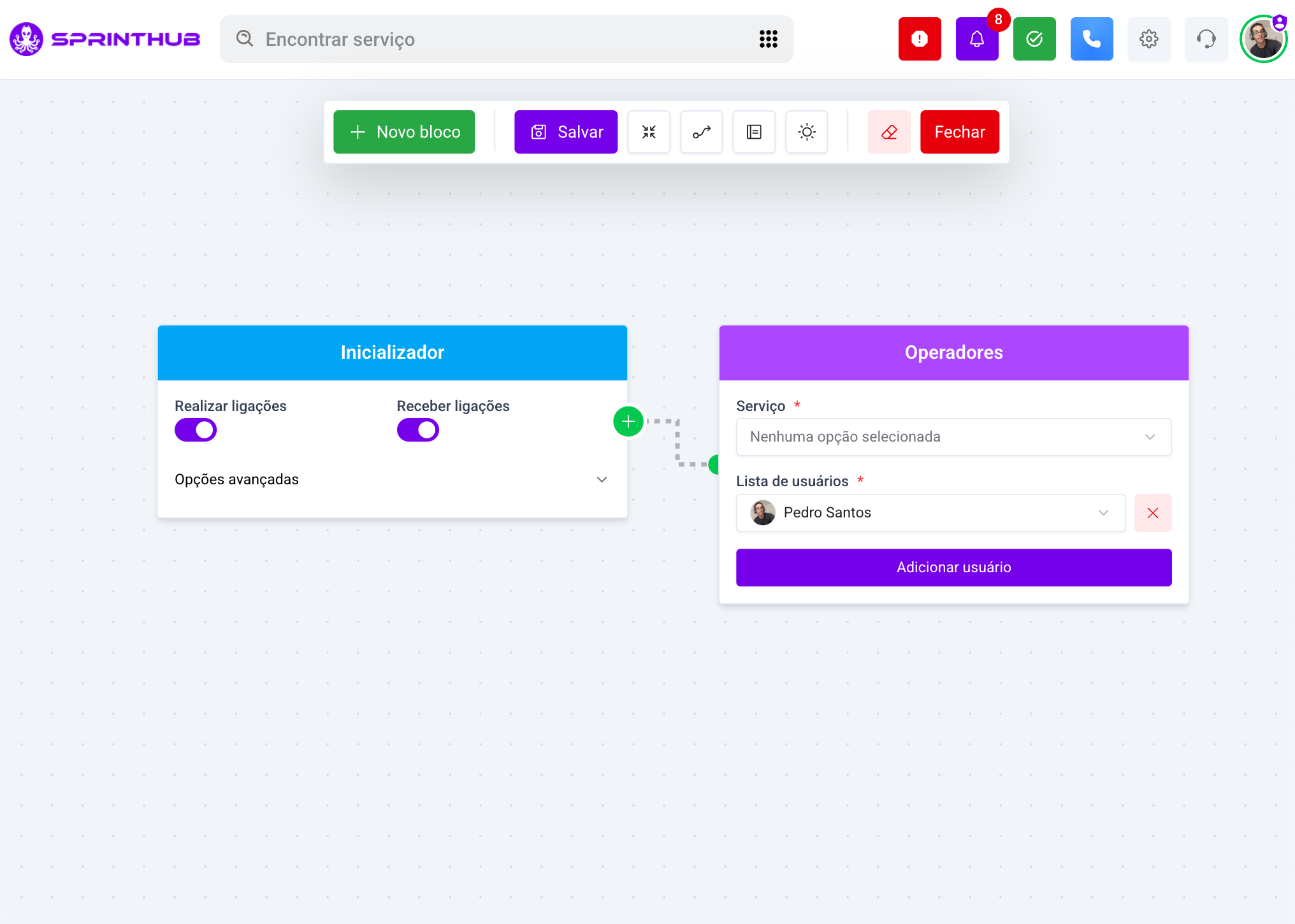Toggle light theme sun icon

coord(806,132)
